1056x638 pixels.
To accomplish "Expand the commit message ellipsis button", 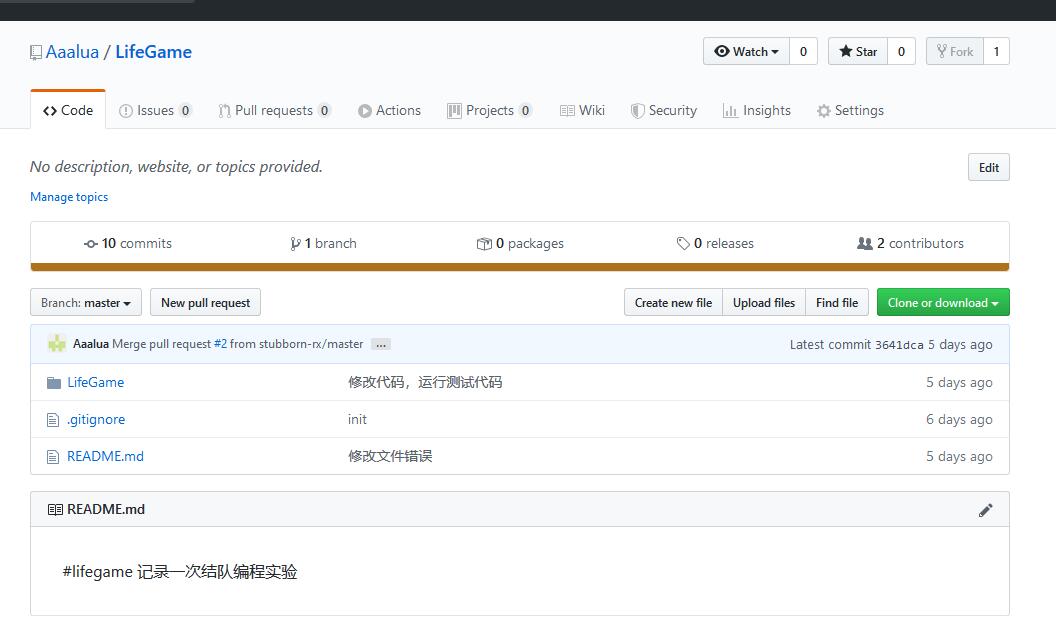I will click(x=381, y=344).
